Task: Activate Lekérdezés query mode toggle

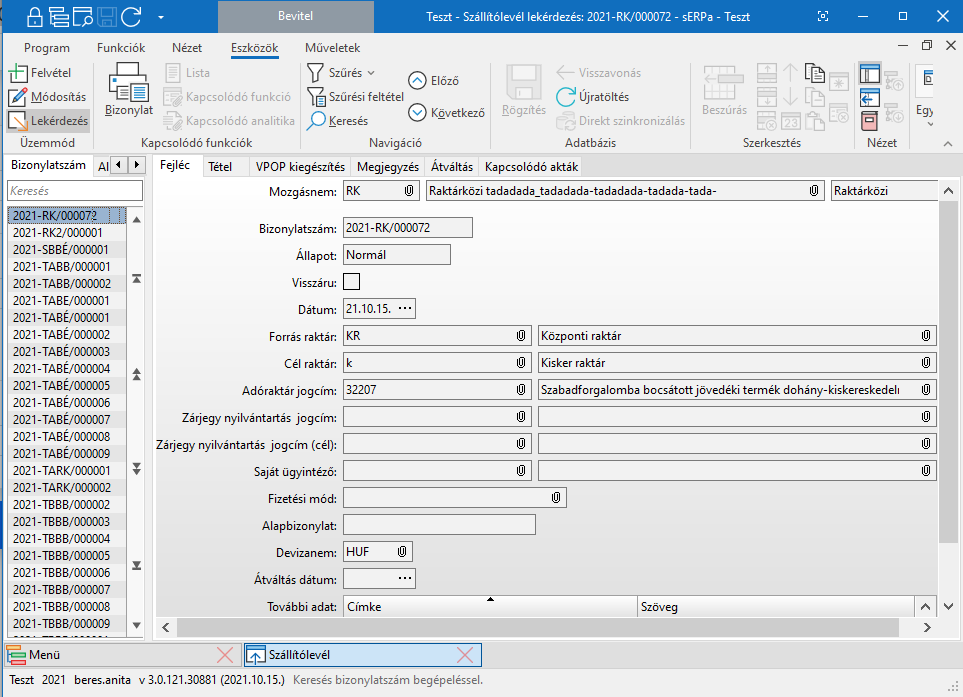Action: click(x=47, y=121)
